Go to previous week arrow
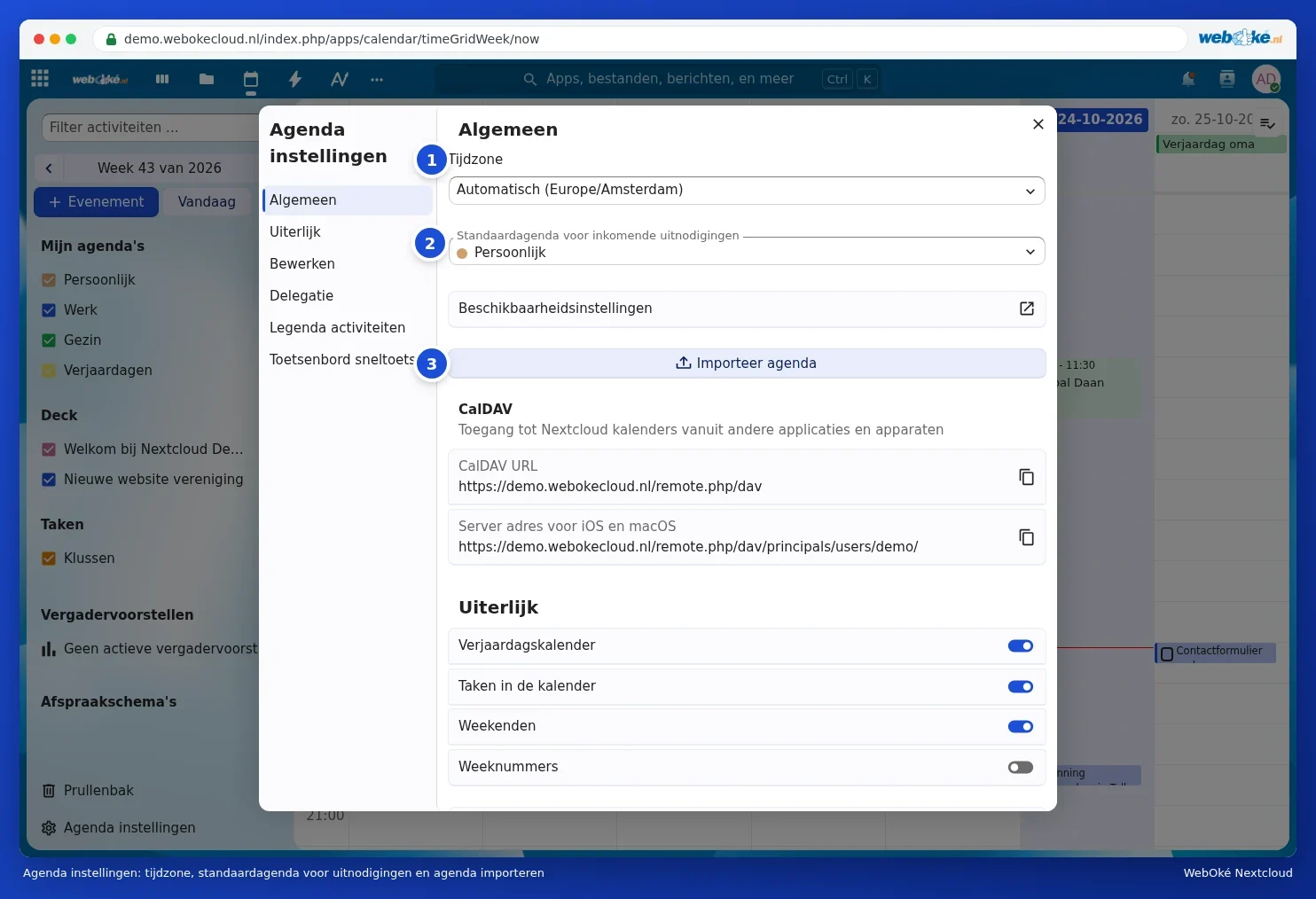The image size is (1316, 899). tap(49, 168)
